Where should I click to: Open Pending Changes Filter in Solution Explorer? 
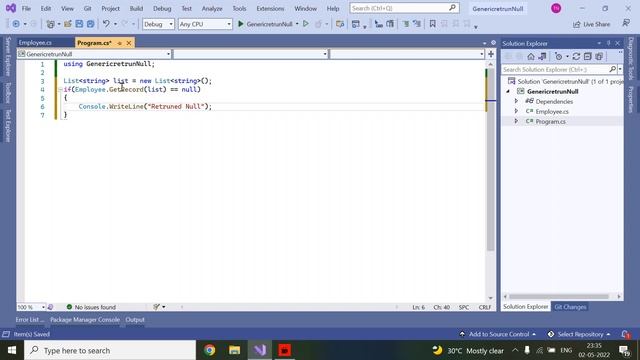[x=559, y=57]
